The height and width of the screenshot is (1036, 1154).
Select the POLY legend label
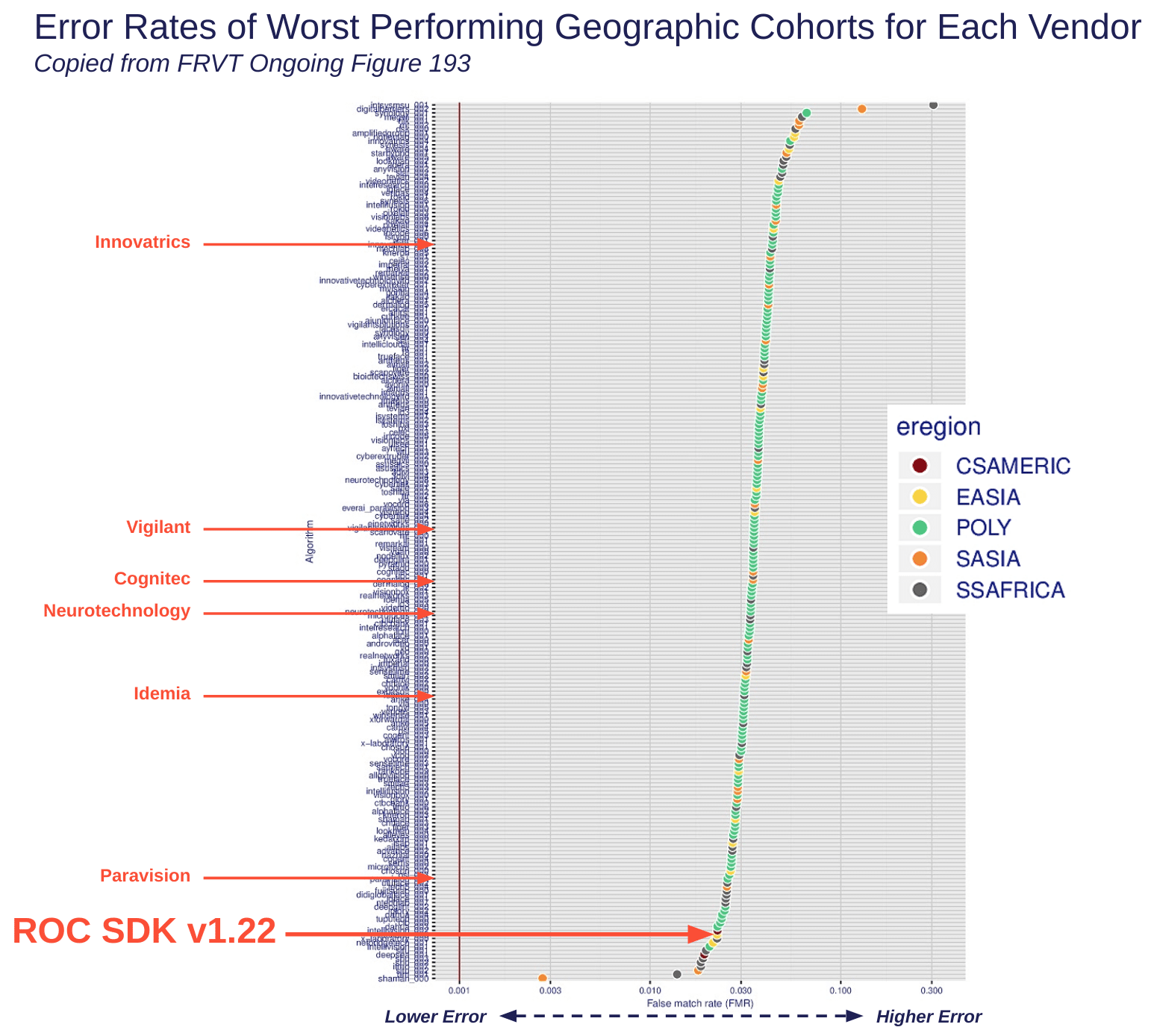pos(983,528)
